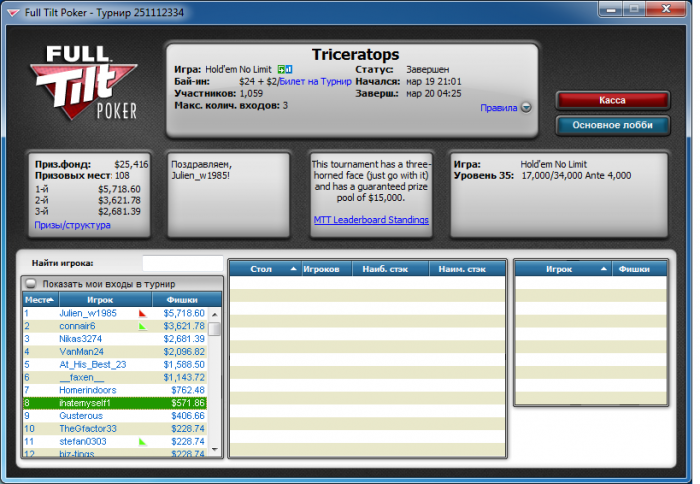Click the Triceratops tournament title
700x484 pixels.
point(355,54)
